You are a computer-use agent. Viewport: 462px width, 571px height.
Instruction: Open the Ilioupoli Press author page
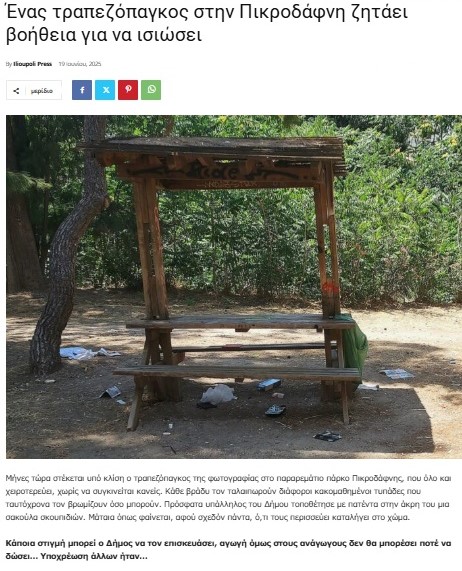[x=32, y=64]
